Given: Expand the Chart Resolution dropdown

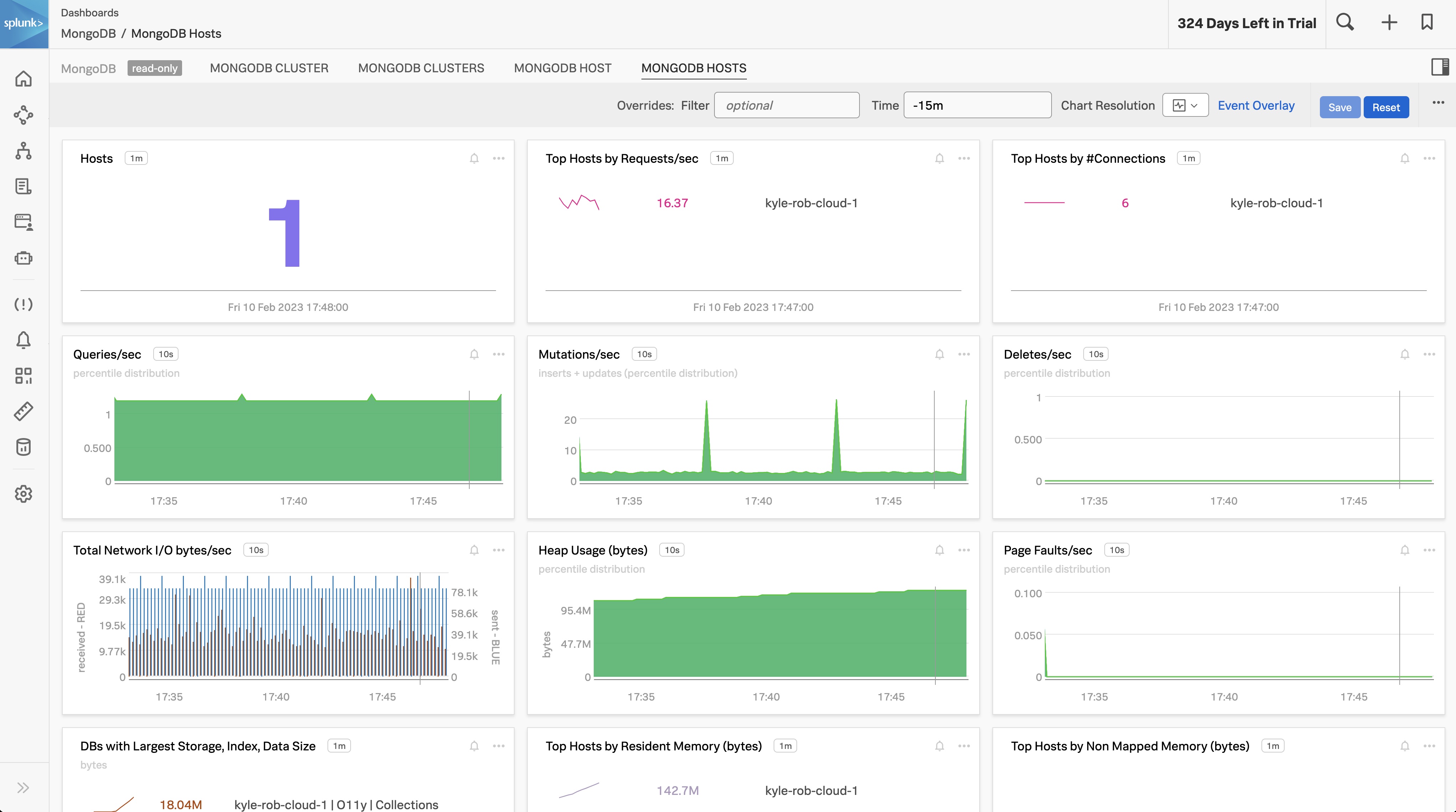Looking at the screenshot, I should [x=1185, y=105].
